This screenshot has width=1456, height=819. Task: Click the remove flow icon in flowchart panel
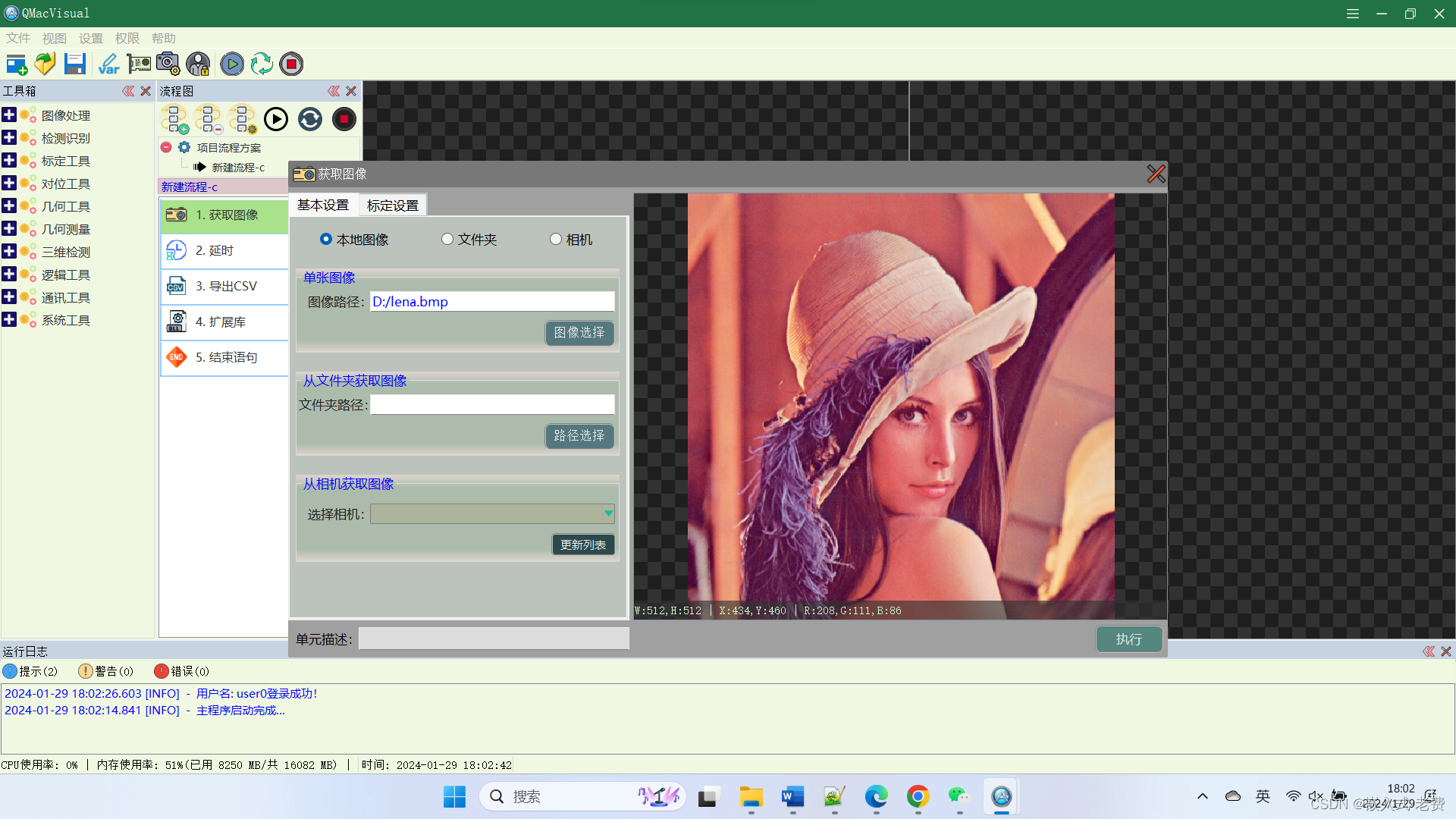pyautogui.click(x=209, y=119)
